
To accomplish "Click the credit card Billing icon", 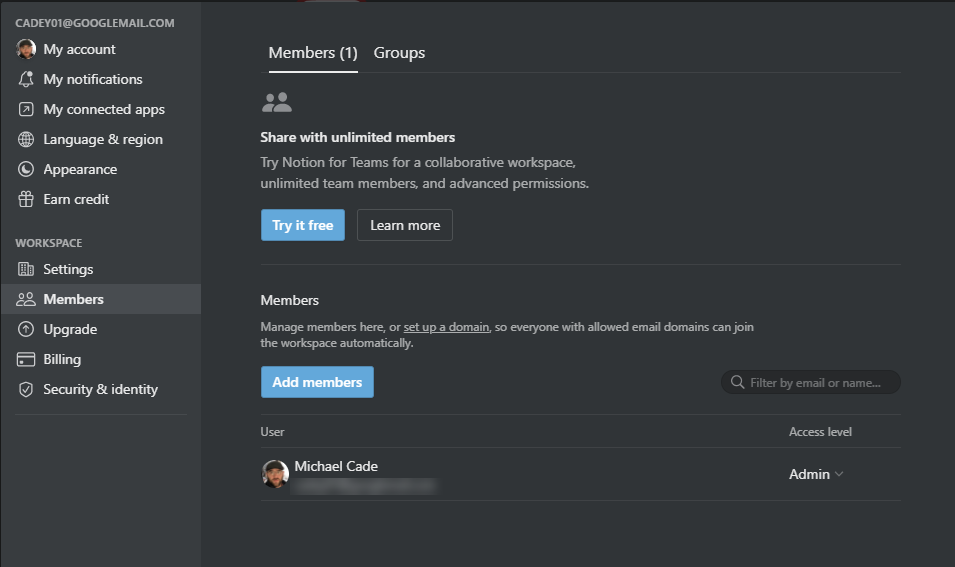I will [x=26, y=359].
